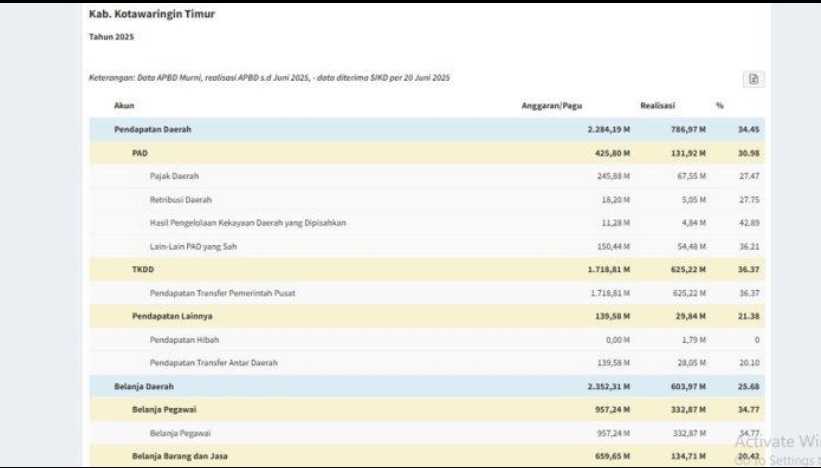
Task: Click the export spreadsheet icon
Action: [753, 79]
